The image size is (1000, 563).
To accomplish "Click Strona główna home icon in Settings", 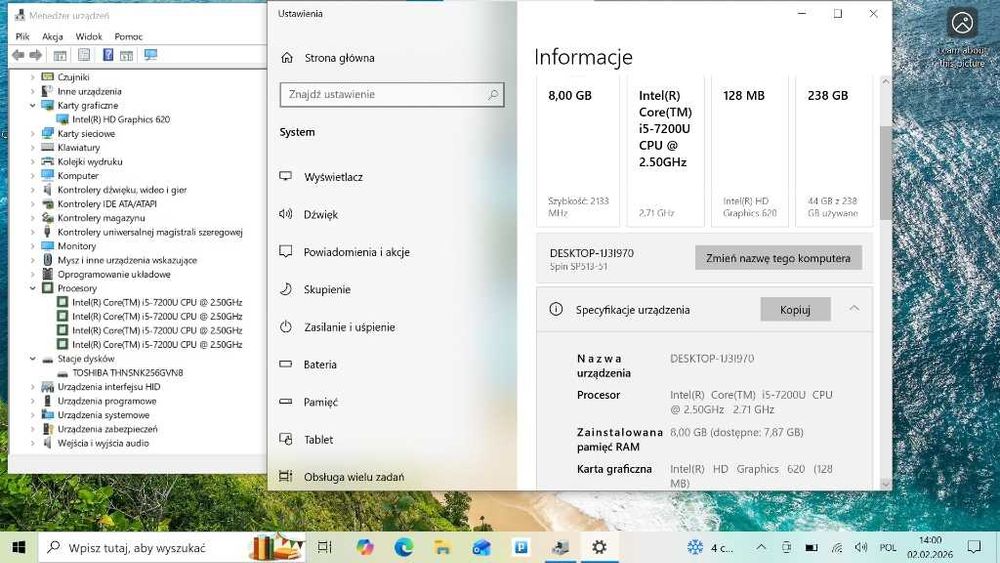I will 287,58.
